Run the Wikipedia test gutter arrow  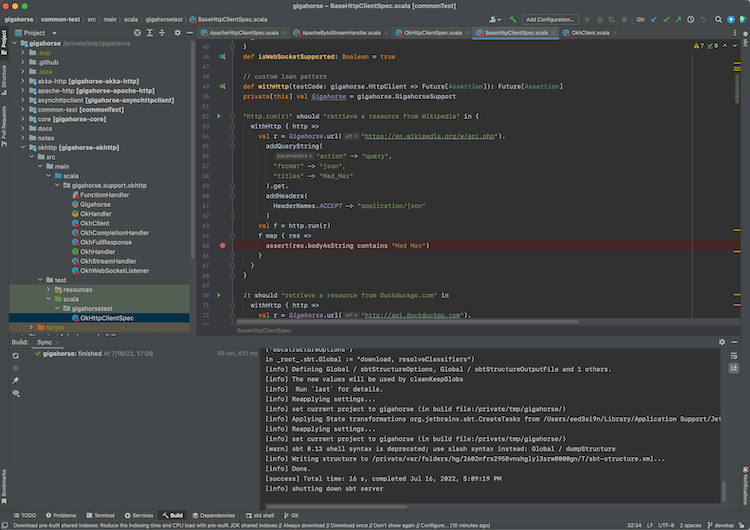219,116
